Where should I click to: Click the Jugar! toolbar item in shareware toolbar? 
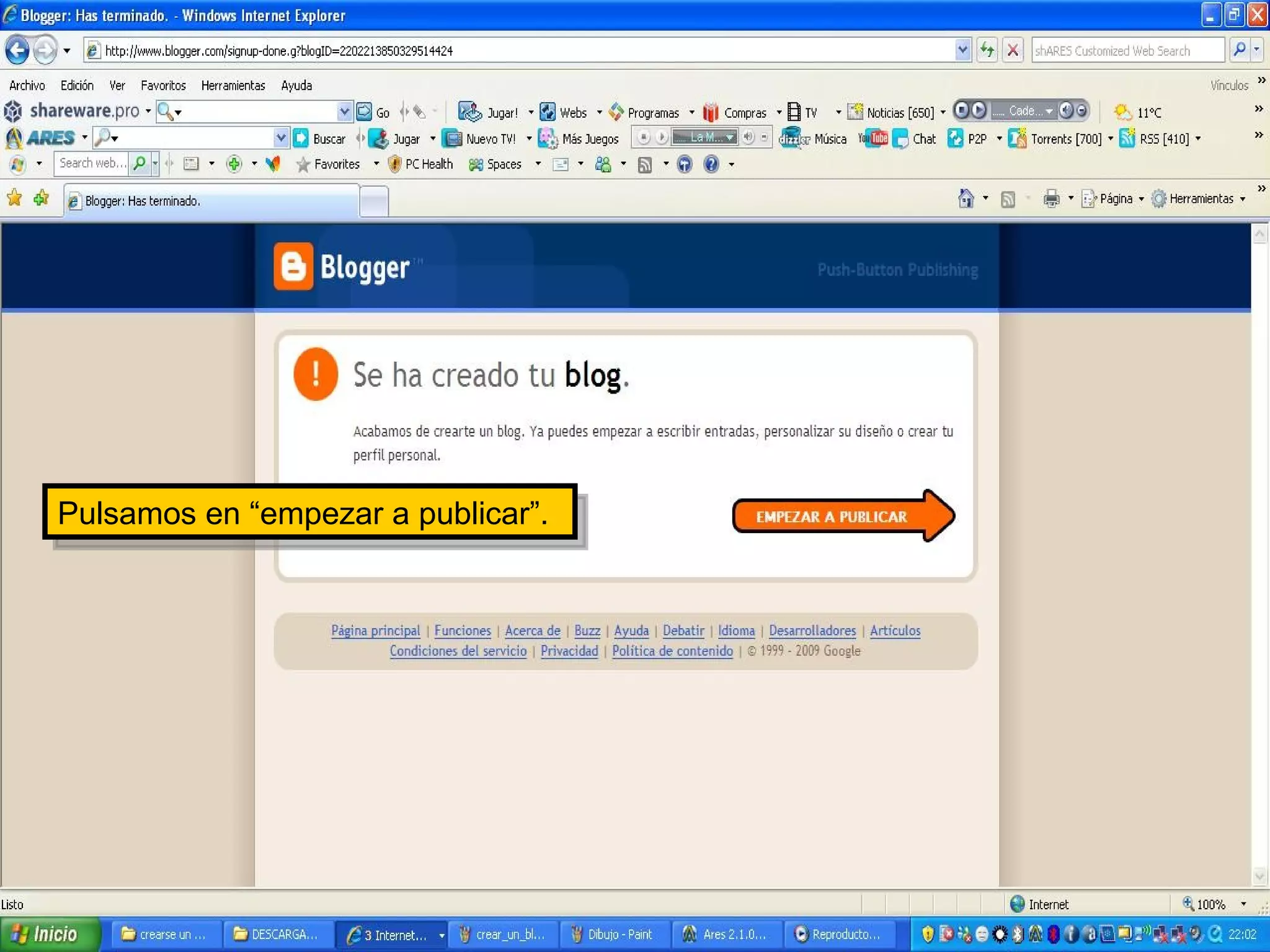(488, 112)
